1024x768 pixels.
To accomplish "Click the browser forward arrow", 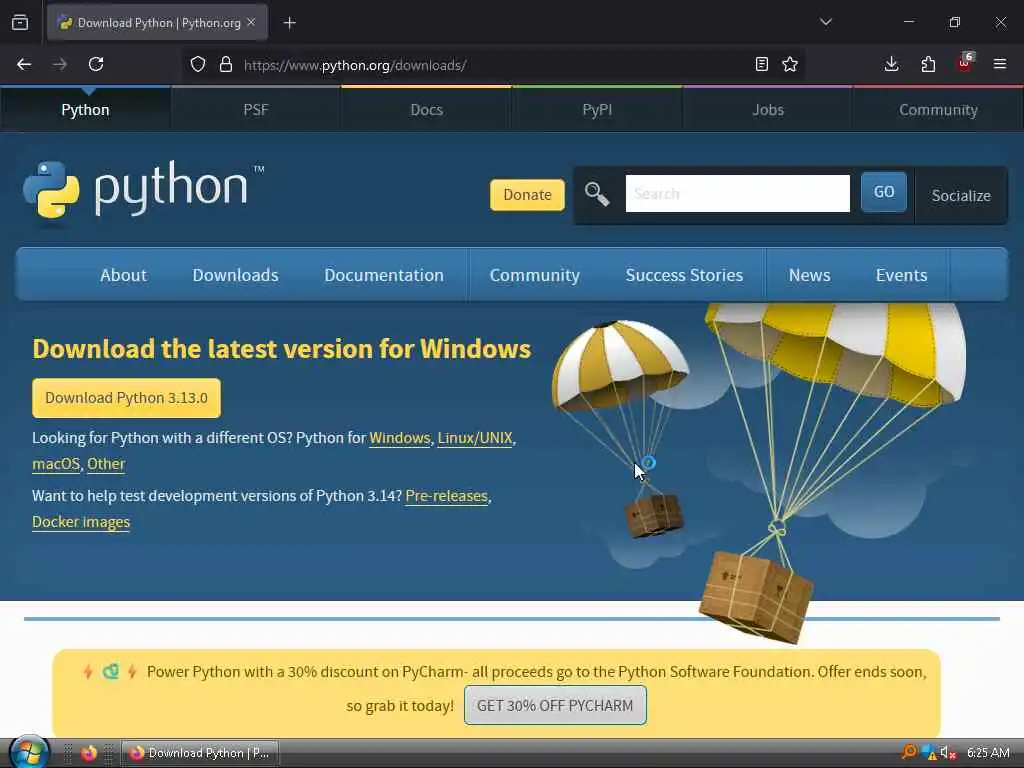I will 60,64.
